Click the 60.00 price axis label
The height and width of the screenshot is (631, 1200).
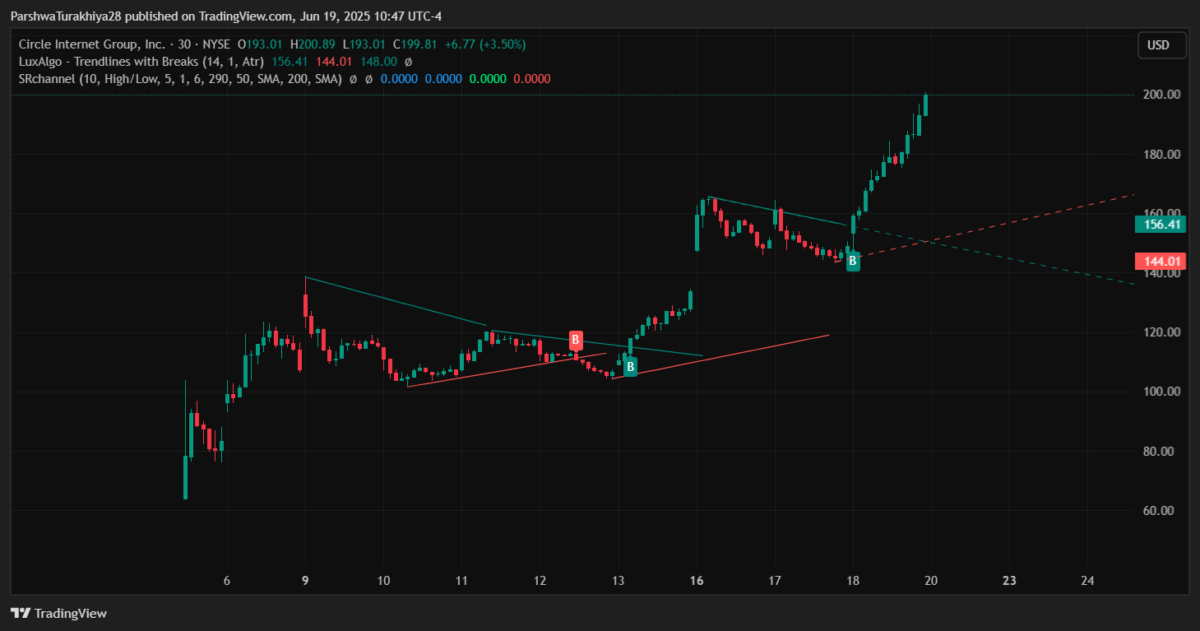click(1160, 510)
